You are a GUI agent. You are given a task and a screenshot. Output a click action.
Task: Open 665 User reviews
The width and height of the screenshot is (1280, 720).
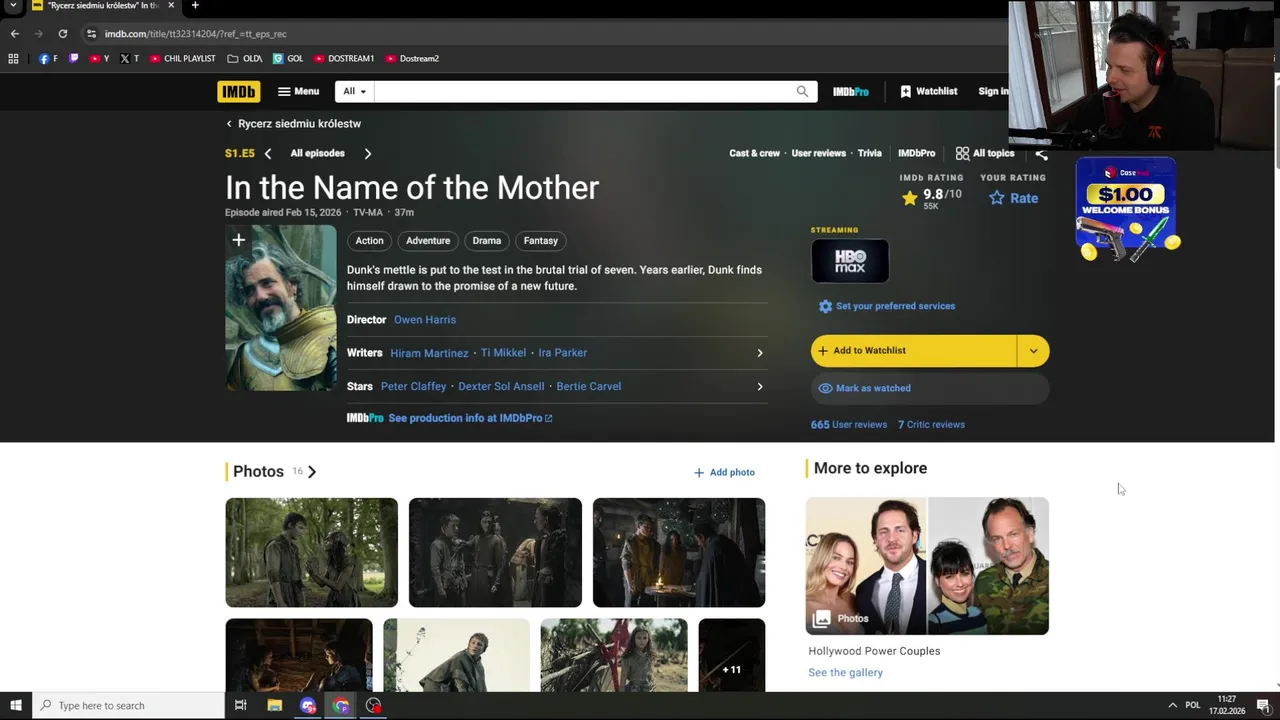tap(849, 425)
